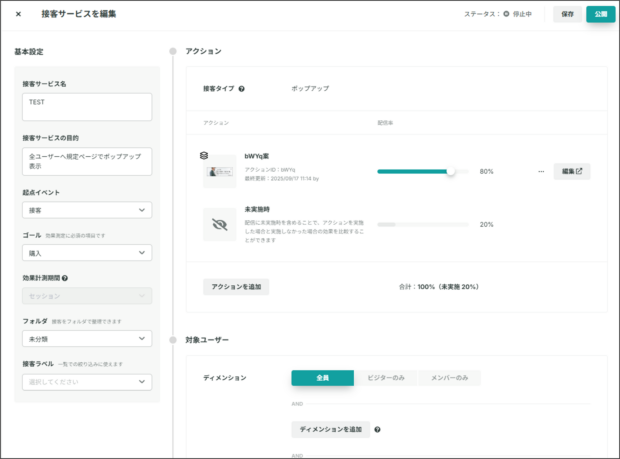Click the help icon beside 接客タイプ

242,89
